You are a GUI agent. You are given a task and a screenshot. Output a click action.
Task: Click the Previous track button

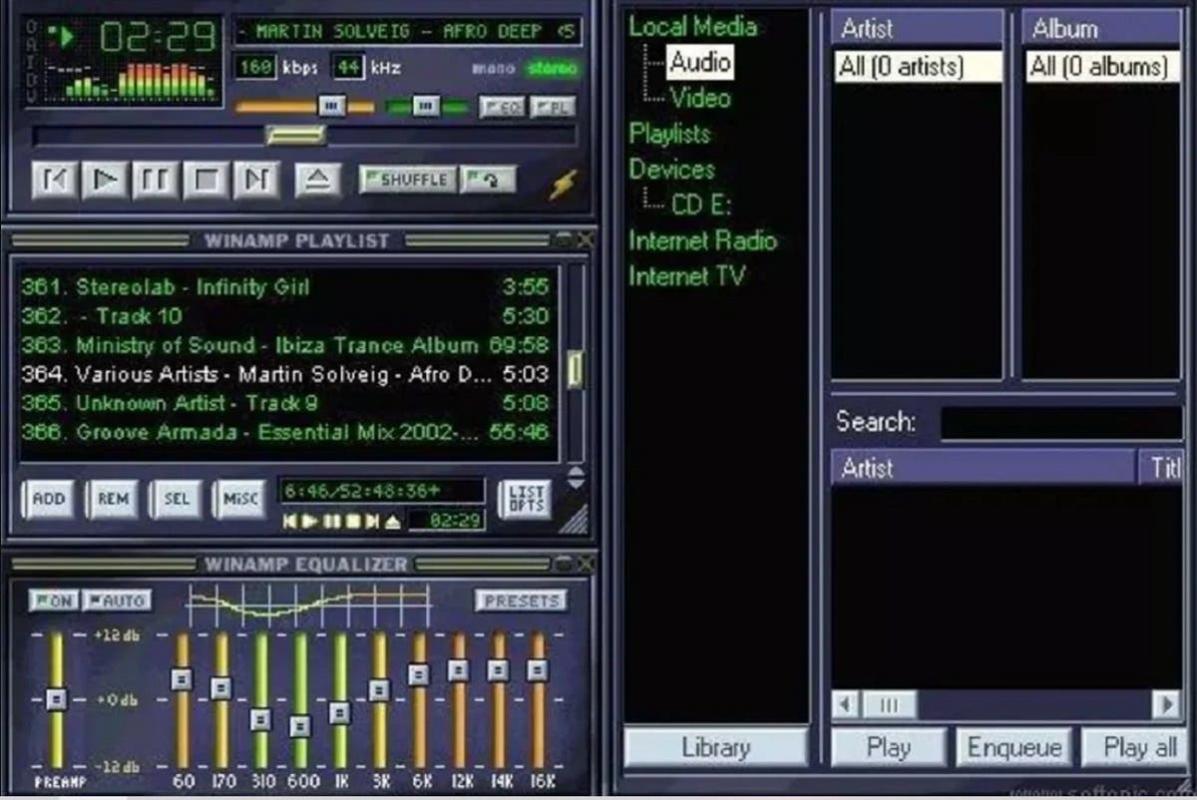point(54,180)
